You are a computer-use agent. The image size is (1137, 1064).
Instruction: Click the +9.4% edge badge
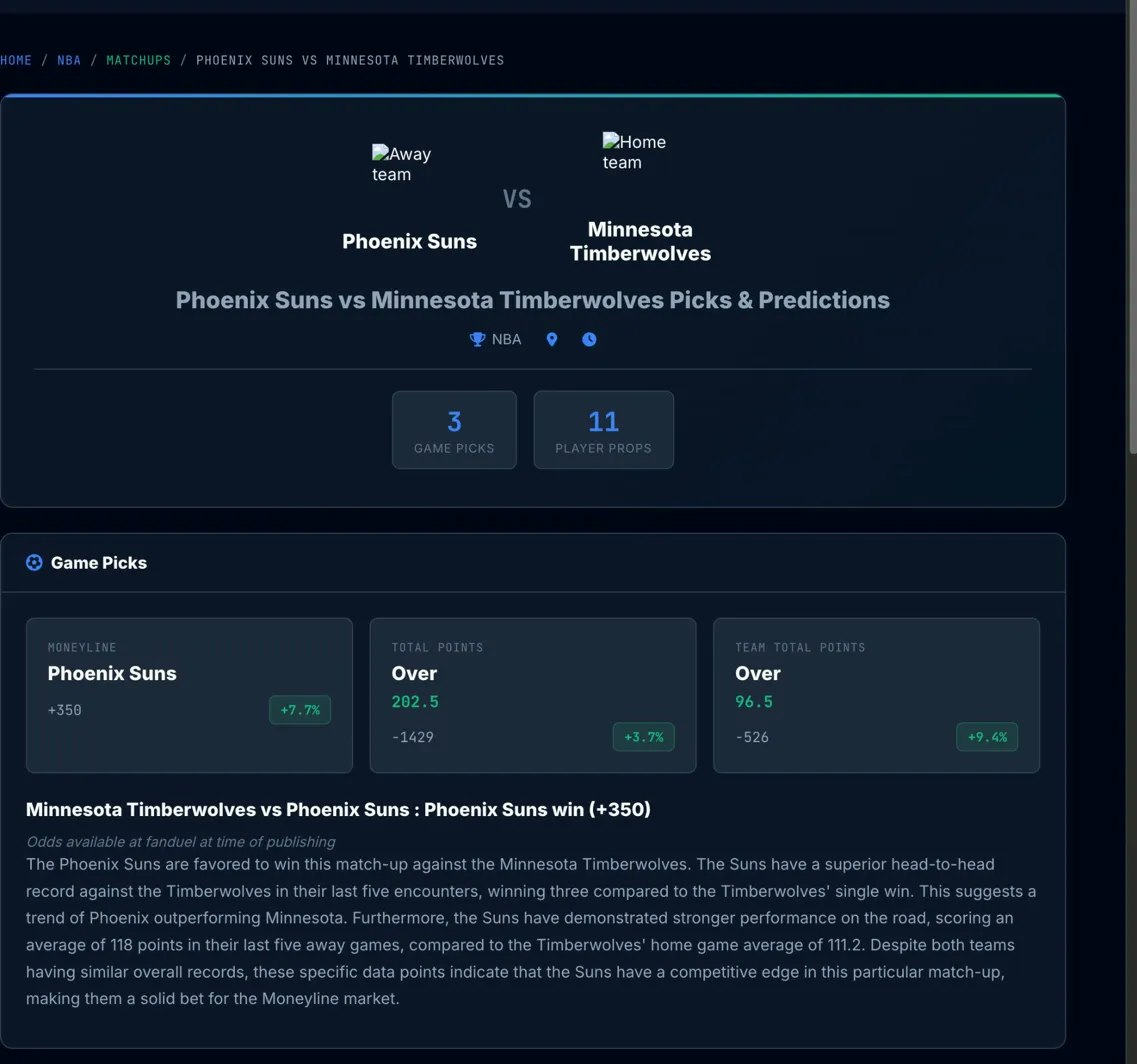(x=988, y=737)
